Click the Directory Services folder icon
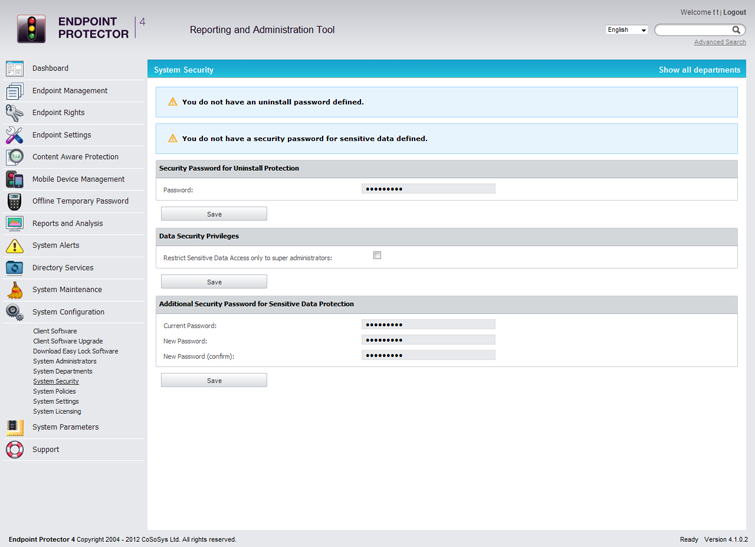755x547 pixels. coord(14,268)
